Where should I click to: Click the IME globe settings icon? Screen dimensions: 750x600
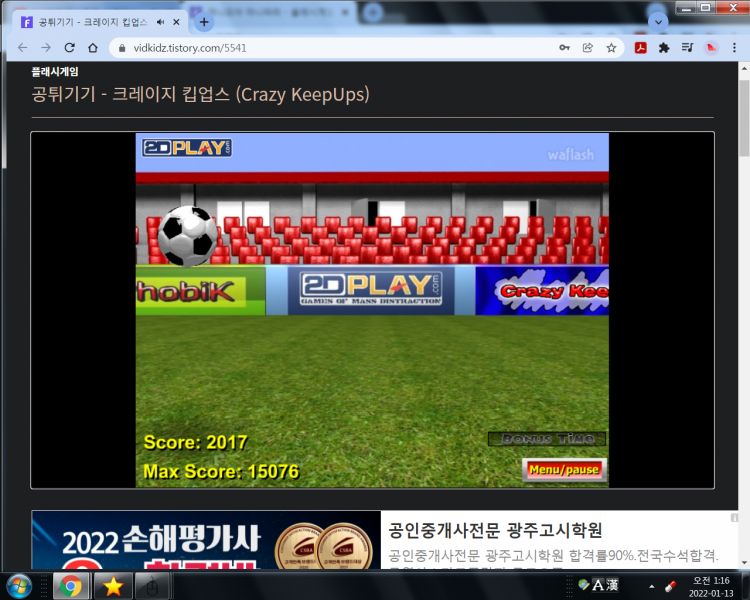(584, 584)
